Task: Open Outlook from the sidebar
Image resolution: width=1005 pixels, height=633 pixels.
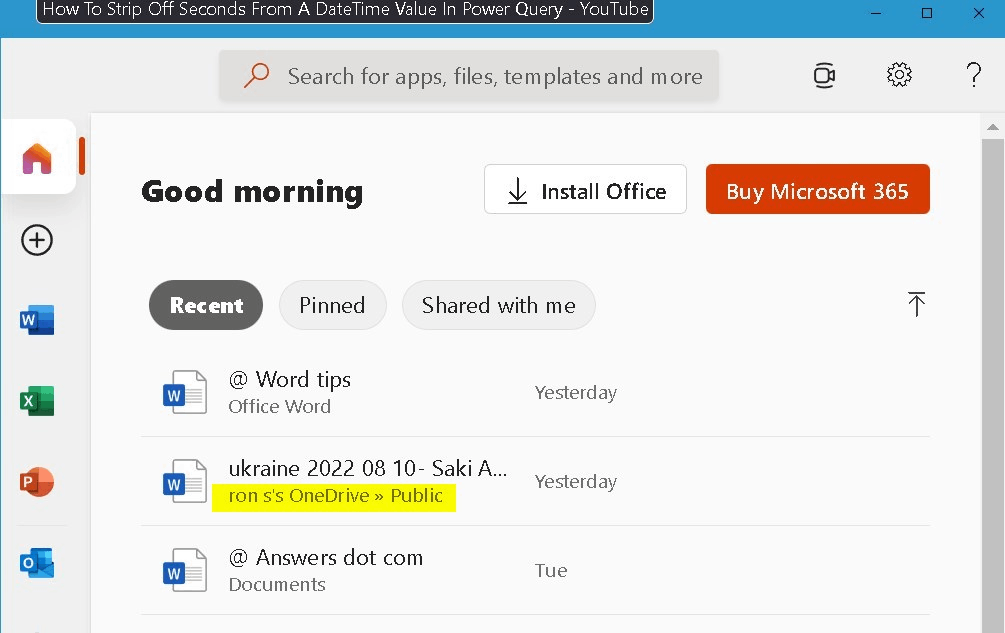Action: (x=37, y=563)
